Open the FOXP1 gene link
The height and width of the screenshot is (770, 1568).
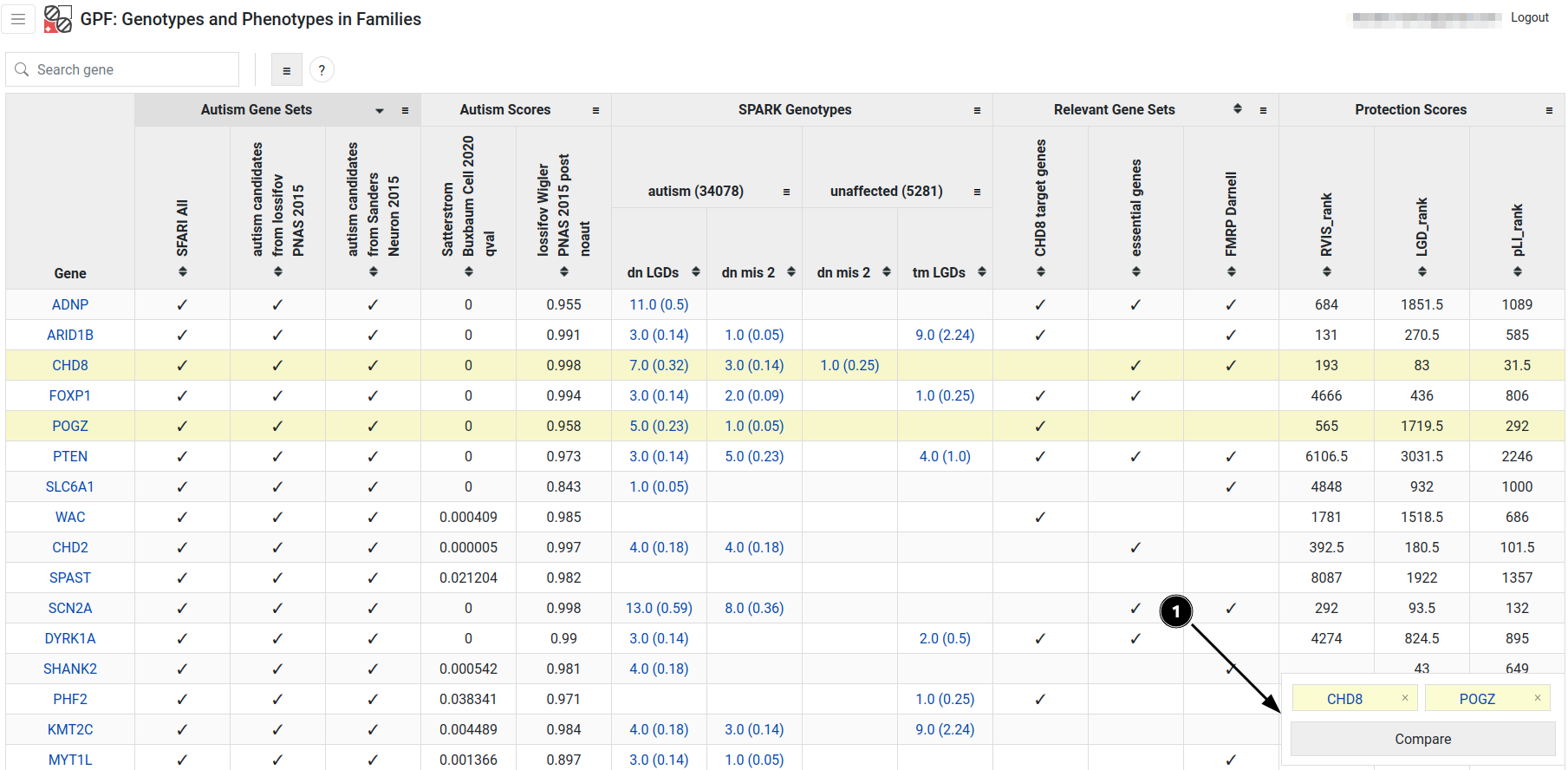[x=70, y=395]
